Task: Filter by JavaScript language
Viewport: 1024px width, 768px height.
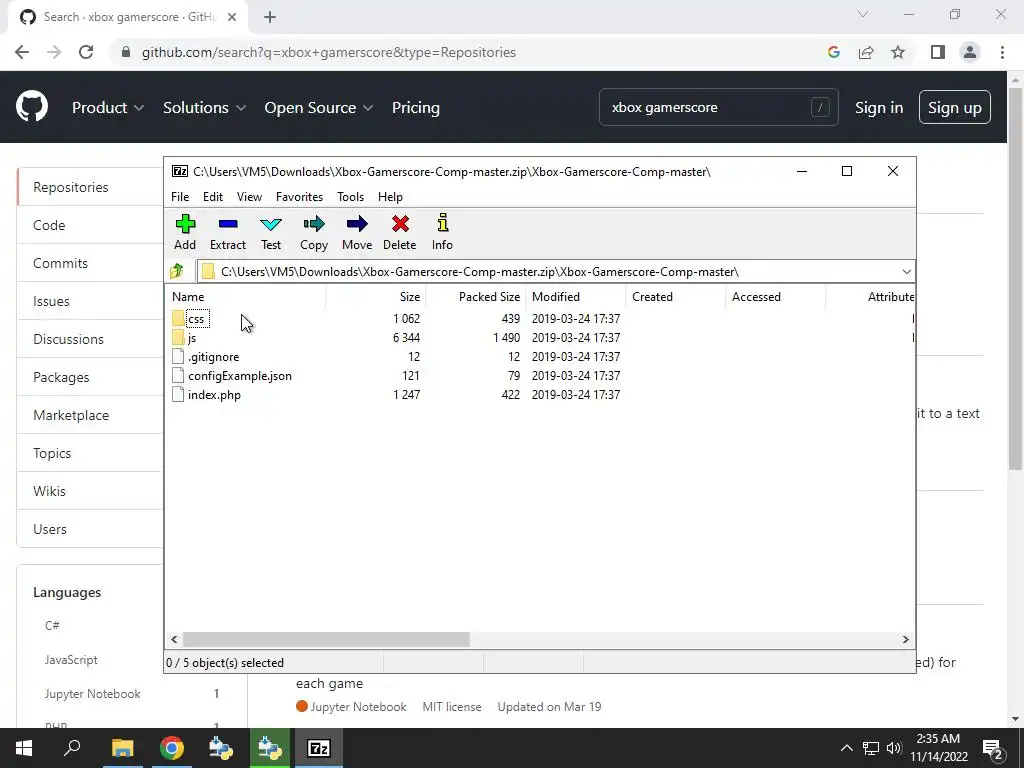Action: tap(71, 660)
